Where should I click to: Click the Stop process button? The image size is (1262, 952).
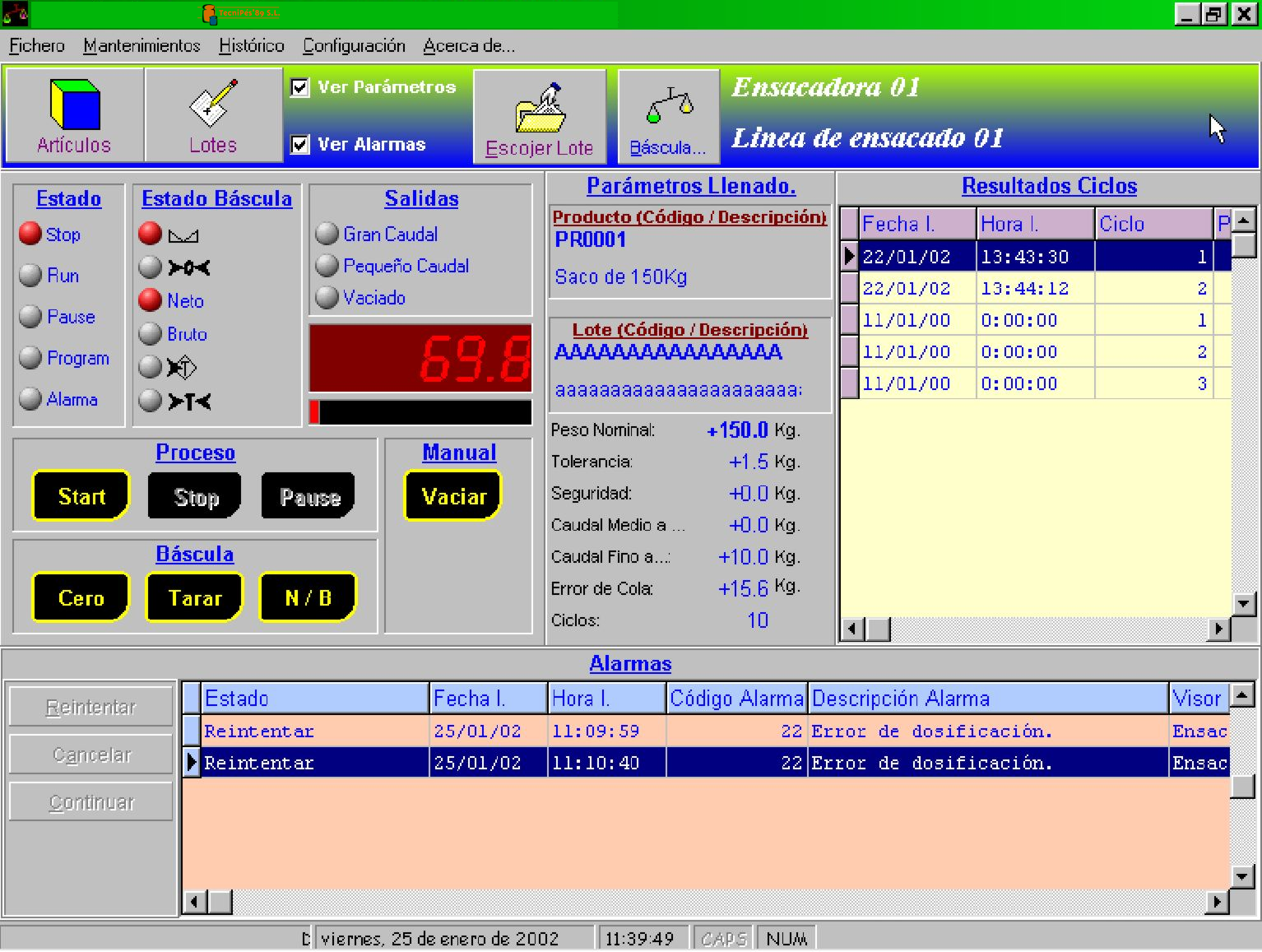click(x=195, y=496)
